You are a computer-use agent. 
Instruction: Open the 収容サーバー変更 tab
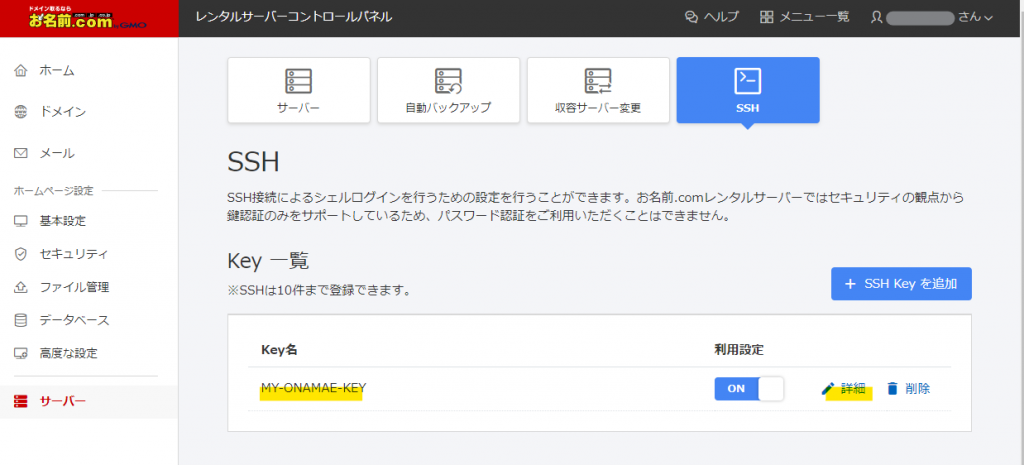pos(597,90)
